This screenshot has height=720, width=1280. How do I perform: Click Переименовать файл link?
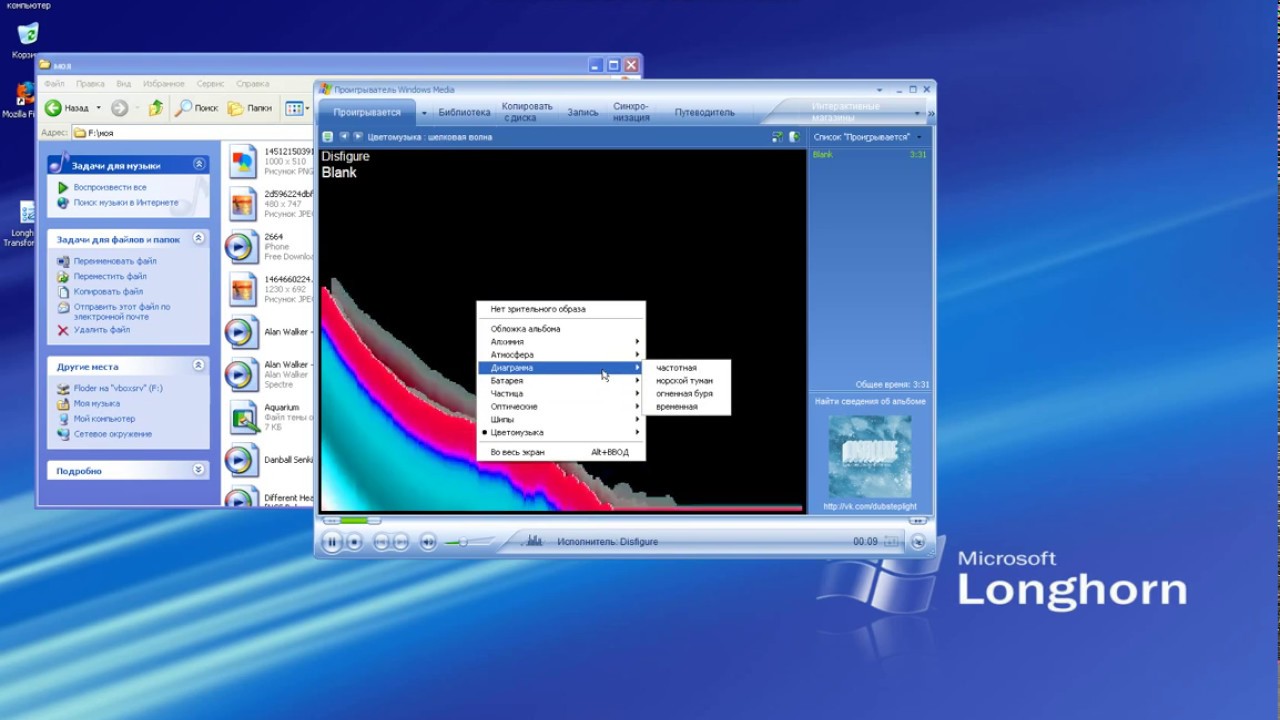[x=115, y=261]
